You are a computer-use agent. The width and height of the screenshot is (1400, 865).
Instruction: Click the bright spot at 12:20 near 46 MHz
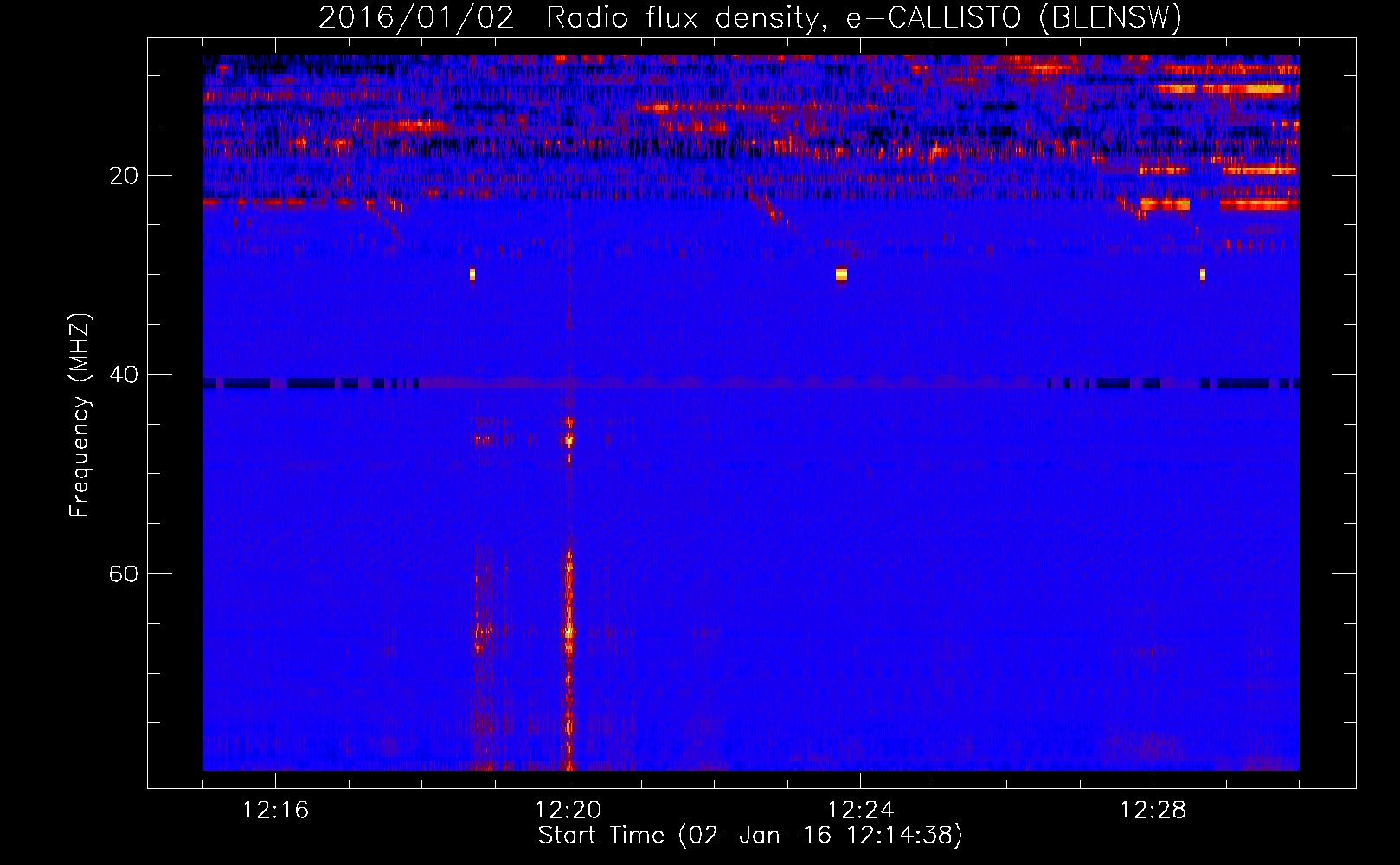click(x=568, y=439)
